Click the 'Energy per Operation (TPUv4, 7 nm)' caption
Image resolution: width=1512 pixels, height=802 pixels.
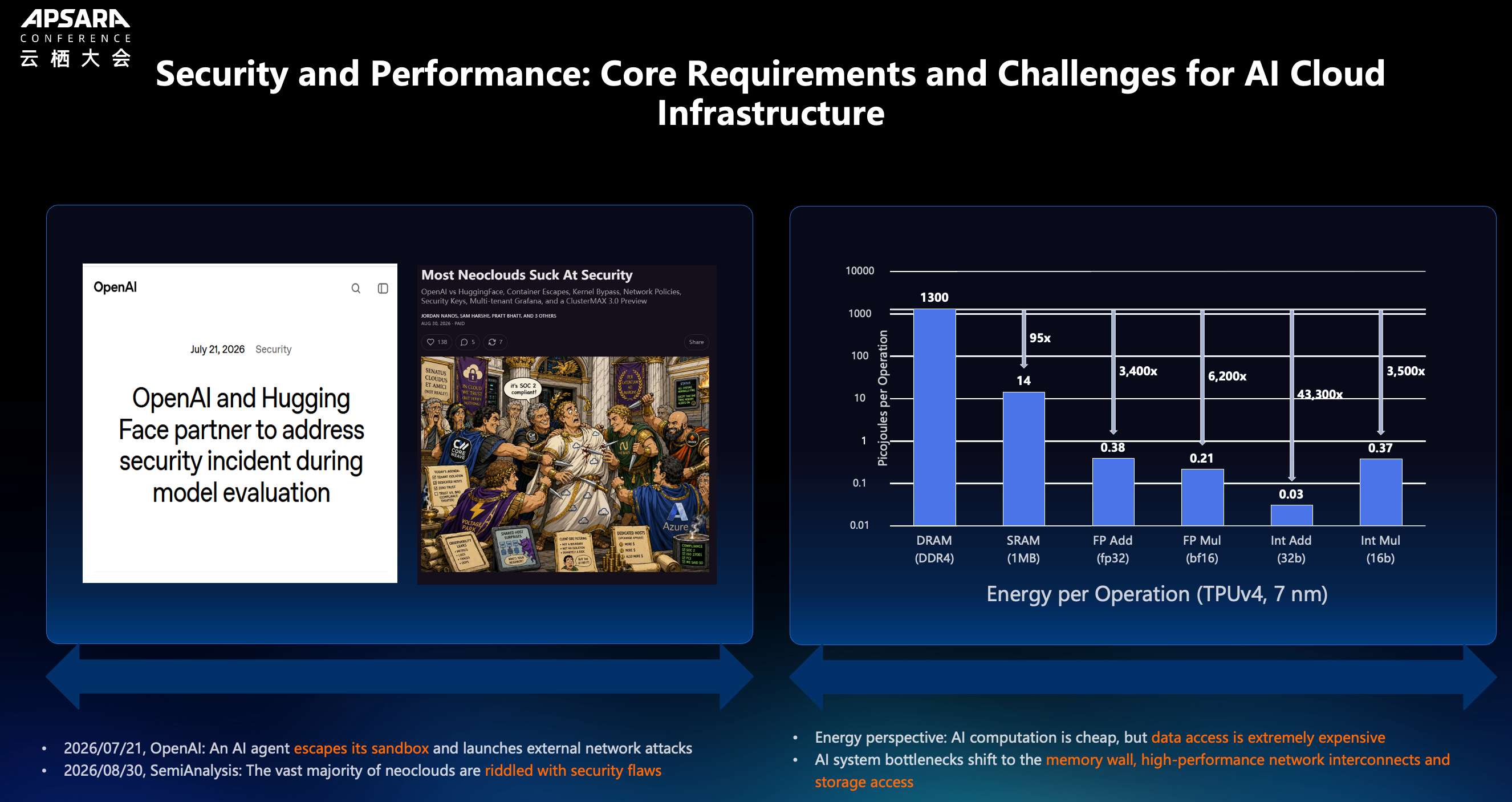pyautogui.click(x=1157, y=594)
